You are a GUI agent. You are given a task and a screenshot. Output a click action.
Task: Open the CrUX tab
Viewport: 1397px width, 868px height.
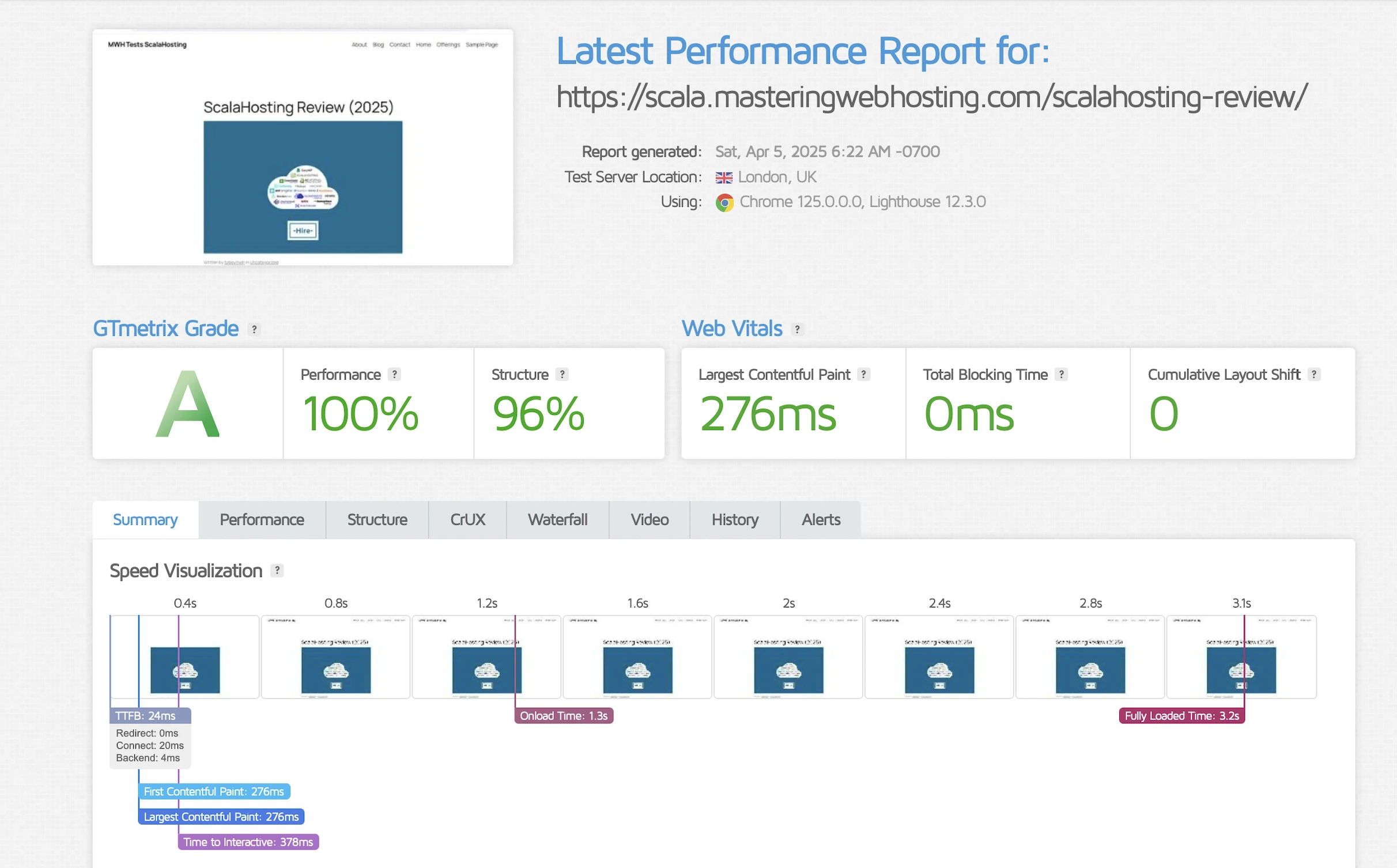click(467, 520)
